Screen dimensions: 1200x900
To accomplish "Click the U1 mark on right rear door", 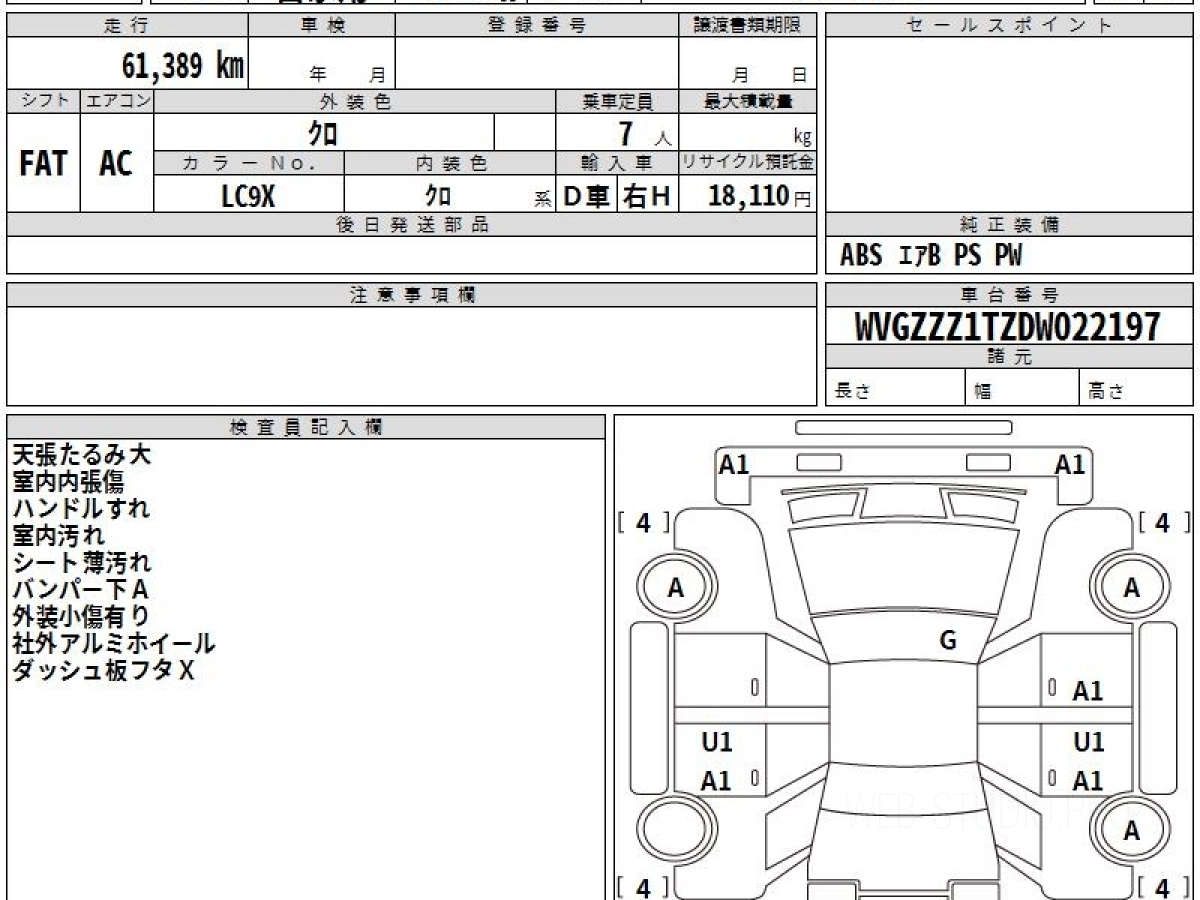I will click(x=1089, y=742).
